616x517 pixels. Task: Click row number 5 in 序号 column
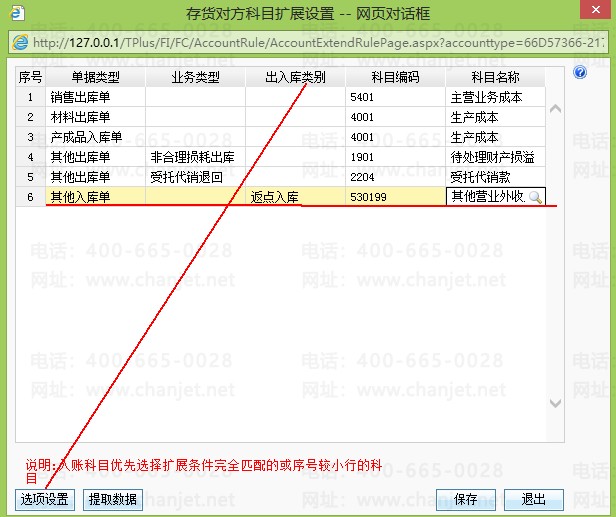tap(30, 177)
